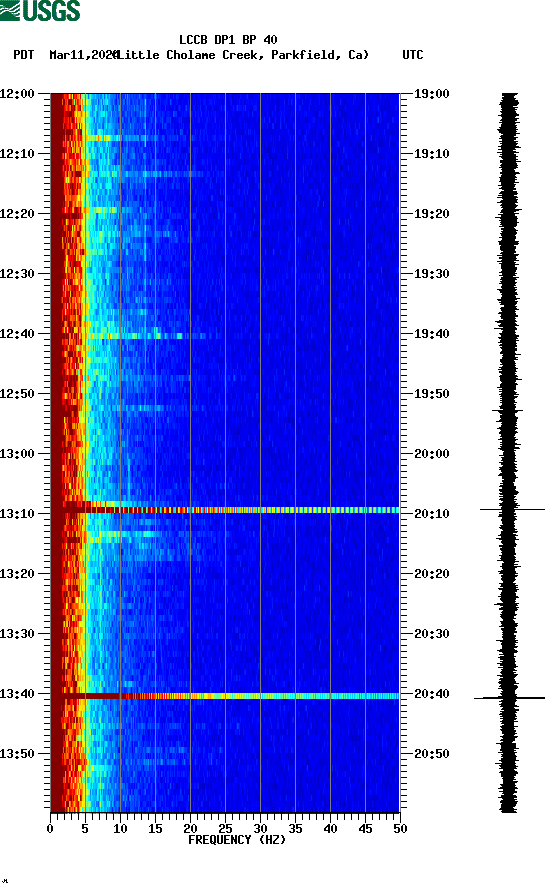Click the '50' frequency axis label
552x892 pixels.
(400, 829)
